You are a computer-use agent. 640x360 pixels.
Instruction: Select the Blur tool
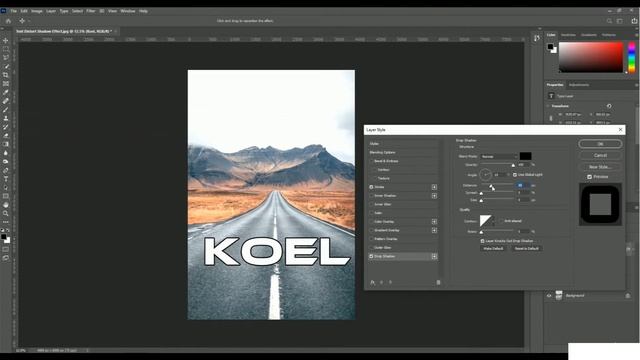pos(6,153)
